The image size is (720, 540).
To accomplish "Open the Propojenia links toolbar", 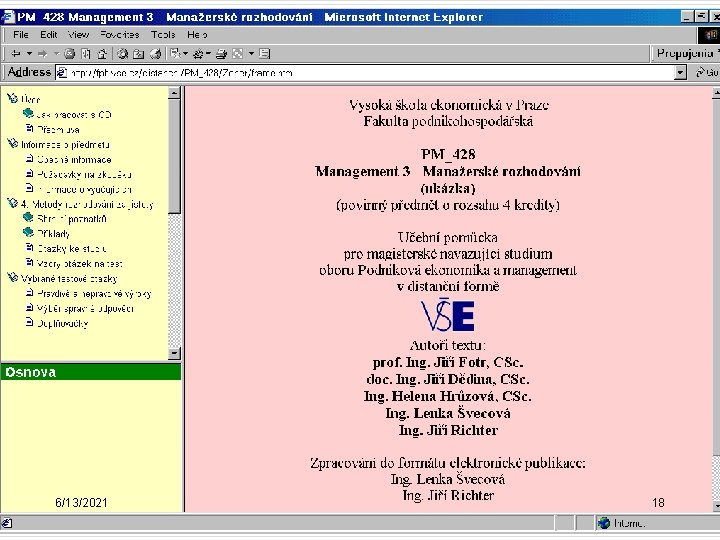I will (685, 54).
